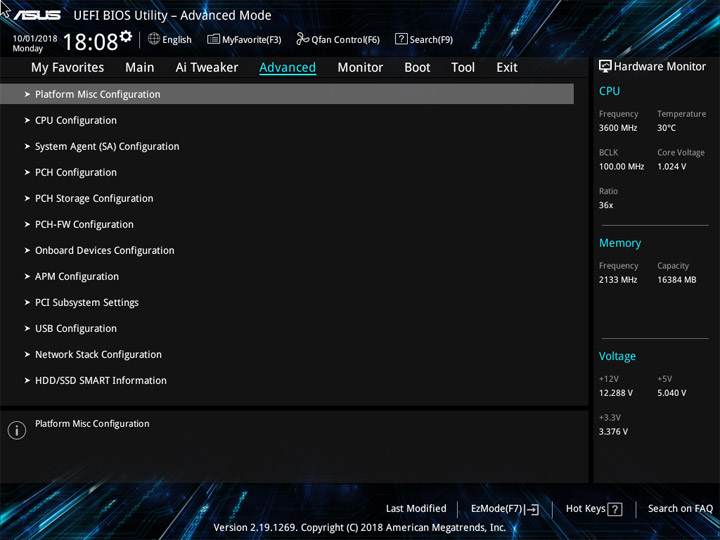Click CPU temperature value 30°C
Image resolution: width=720 pixels, height=540 pixels.
click(x=666, y=128)
